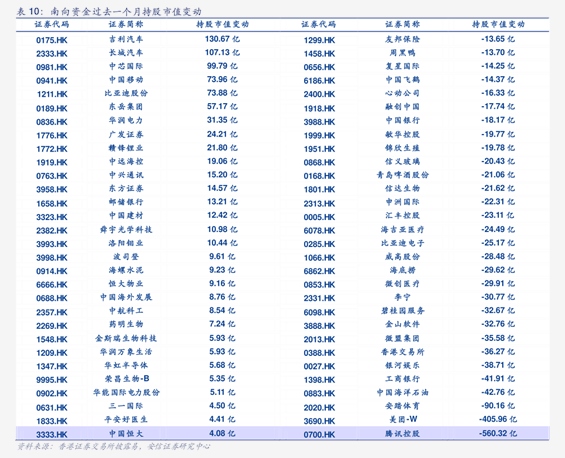565x458 pixels.
Task: Click the 美团-W name cell
Action: coord(403,419)
